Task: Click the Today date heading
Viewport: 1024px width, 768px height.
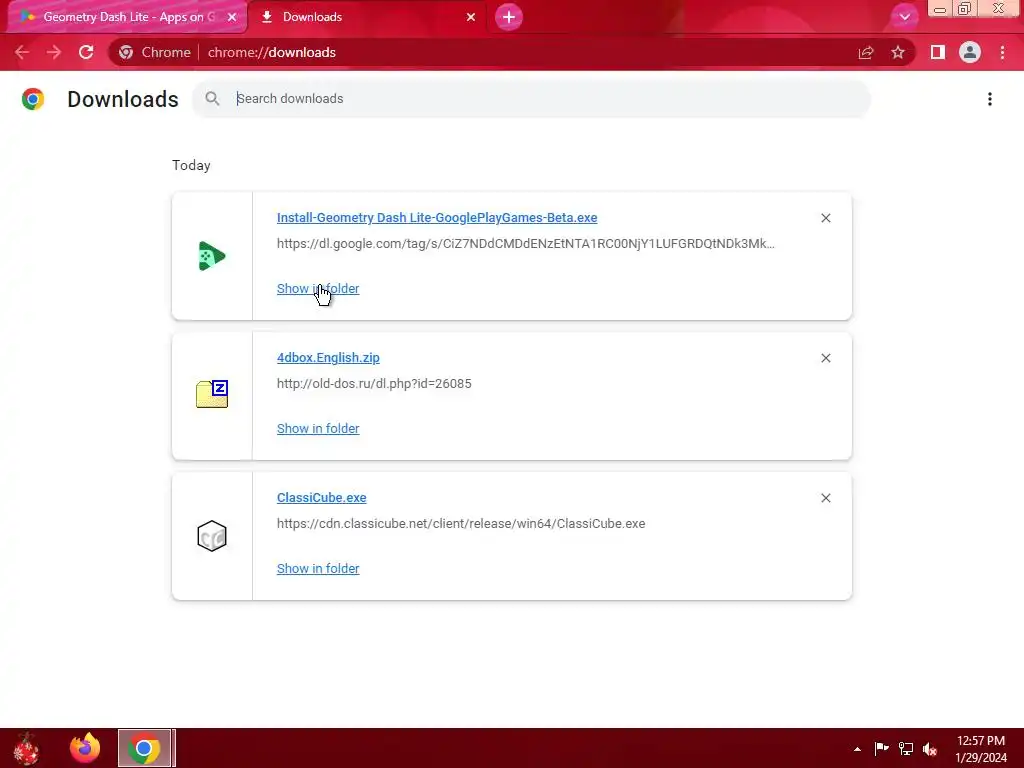Action: pyautogui.click(x=191, y=165)
